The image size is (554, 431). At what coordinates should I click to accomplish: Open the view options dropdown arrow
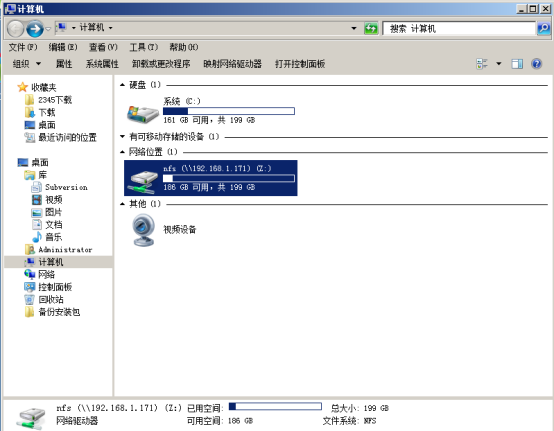pyautogui.click(x=499, y=64)
